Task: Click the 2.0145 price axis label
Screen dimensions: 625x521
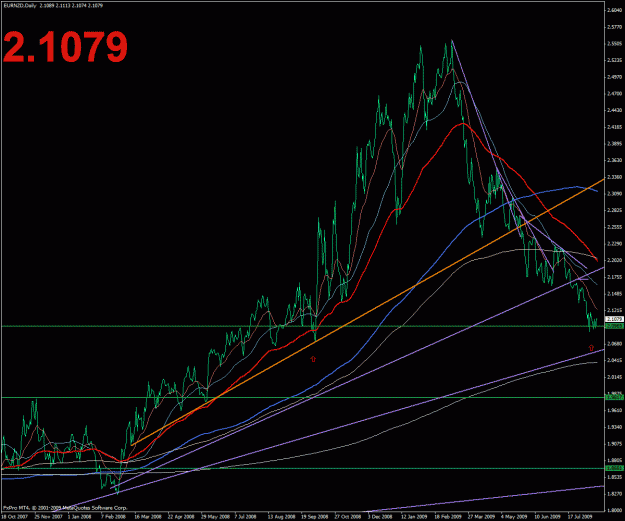Action: pyautogui.click(x=615, y=377)
